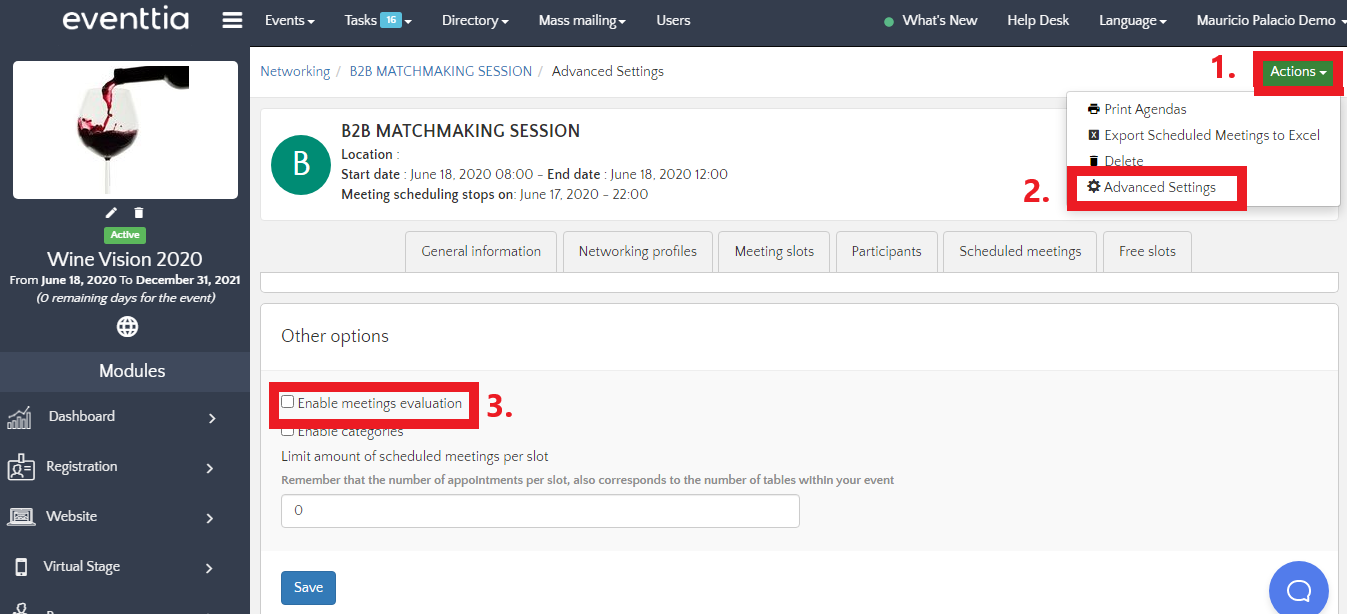Follow the Networking breadcrumb link
The image size is (1347, 614).
pyautogui.click(x=295, y=71)
